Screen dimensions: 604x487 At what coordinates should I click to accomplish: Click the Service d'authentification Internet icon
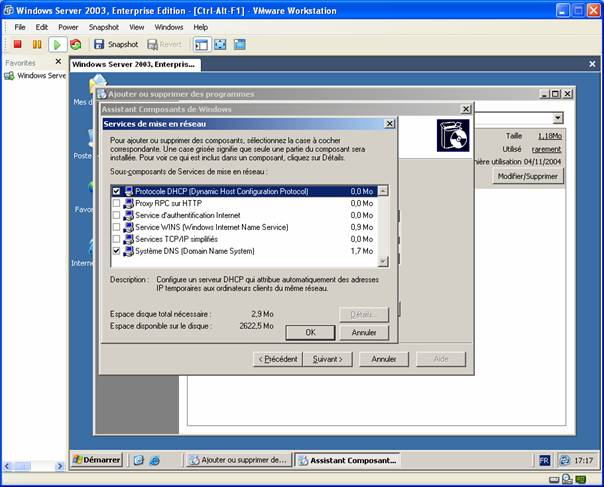point(128,215)
